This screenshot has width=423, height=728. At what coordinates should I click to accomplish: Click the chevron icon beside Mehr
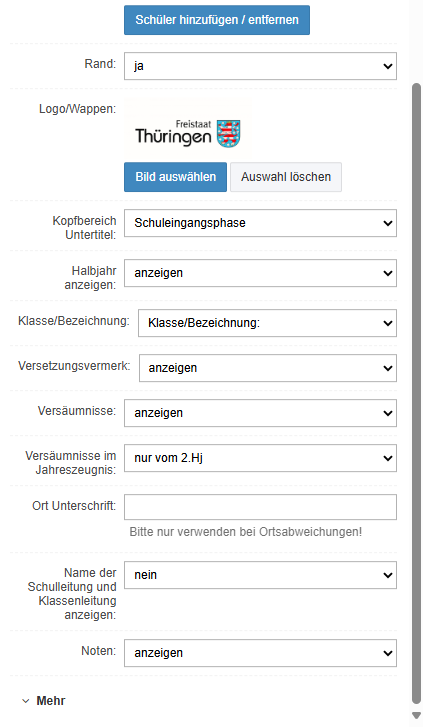(x=26, y=701)
